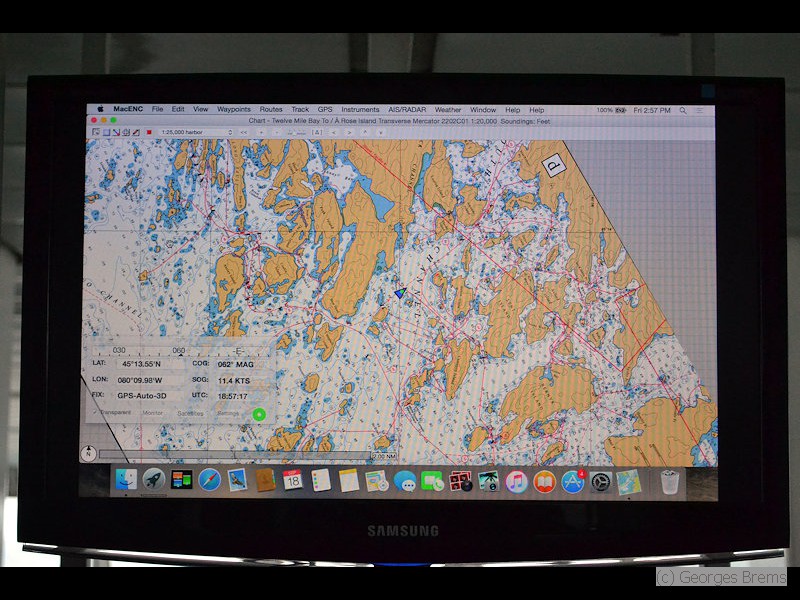Screen dimensions: 800x600
Task: Launch Safari from the Dock
Action: 210,480
